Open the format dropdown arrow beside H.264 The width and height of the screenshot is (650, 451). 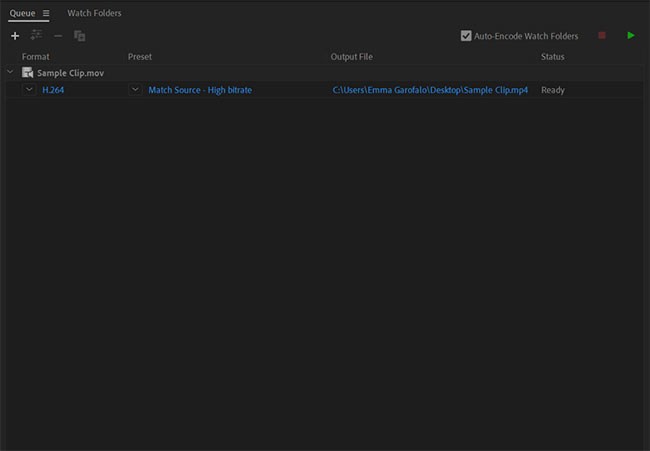pyautogui.click(x=29, y=90)
